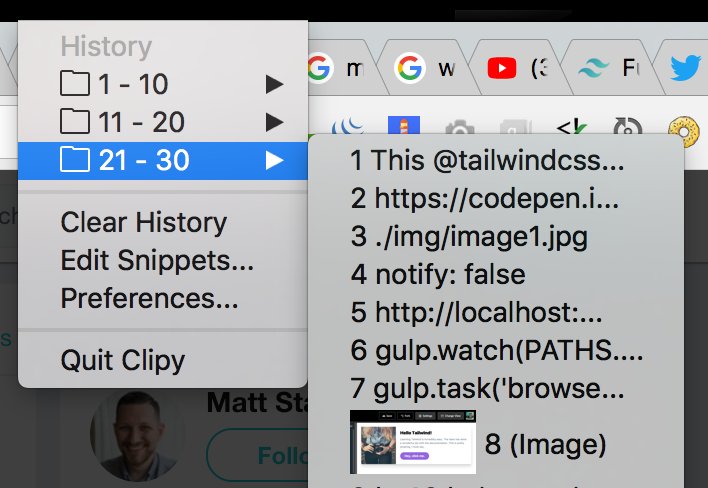Click the 1 - 10 submenu arrow

point(275,84)
